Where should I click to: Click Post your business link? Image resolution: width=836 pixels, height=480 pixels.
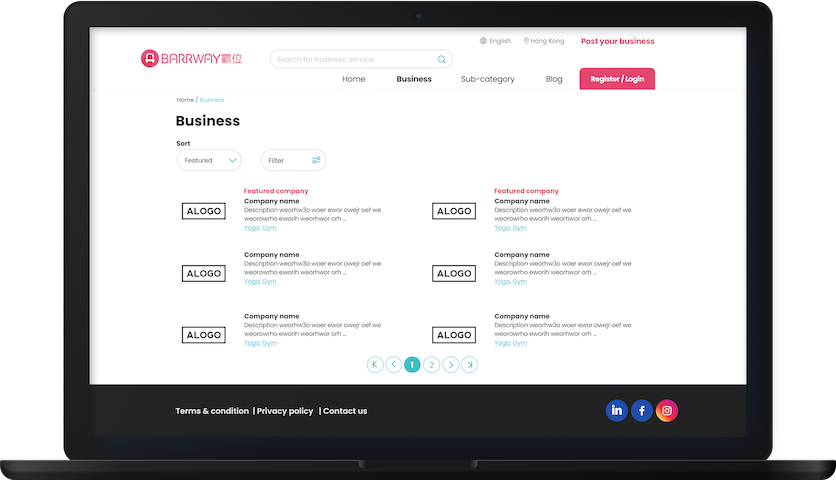[x=617, y=41]
